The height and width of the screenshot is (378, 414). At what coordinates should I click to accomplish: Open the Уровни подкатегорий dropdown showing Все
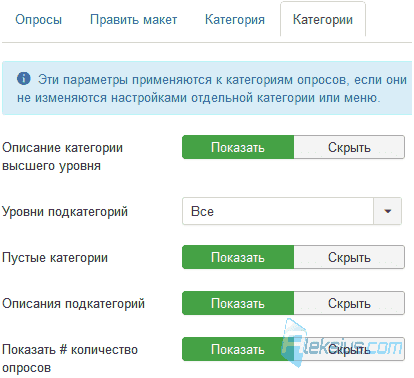point(292,211)
